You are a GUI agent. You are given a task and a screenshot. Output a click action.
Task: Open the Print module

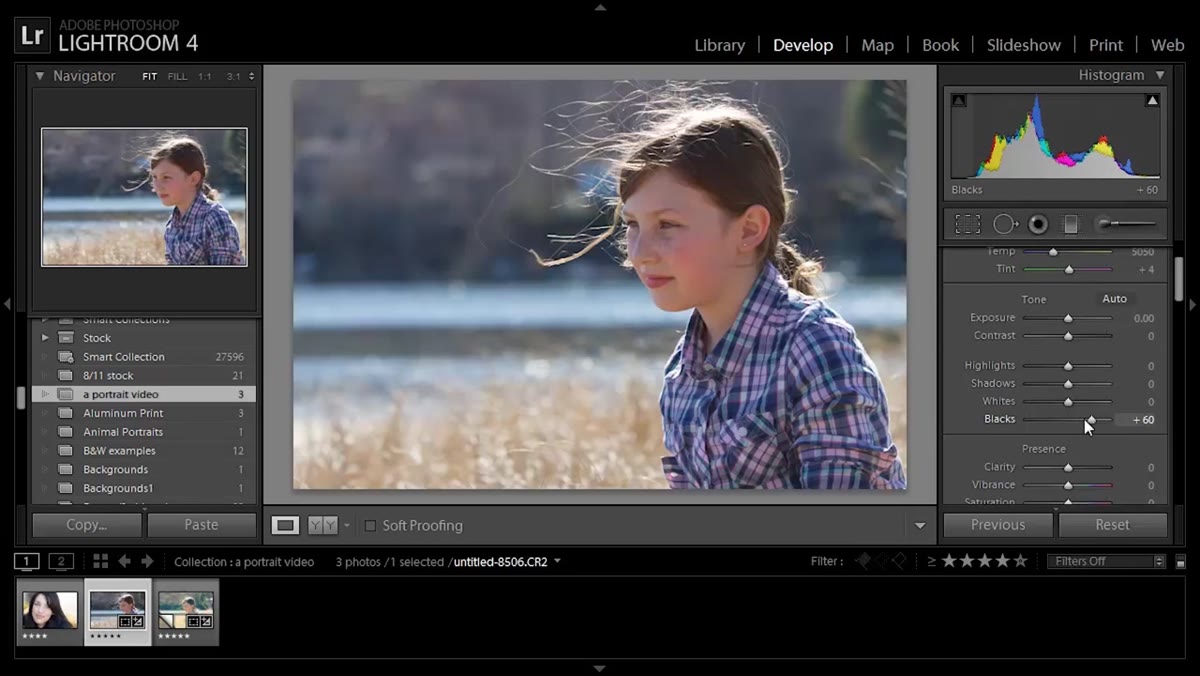pos(1106,45)
